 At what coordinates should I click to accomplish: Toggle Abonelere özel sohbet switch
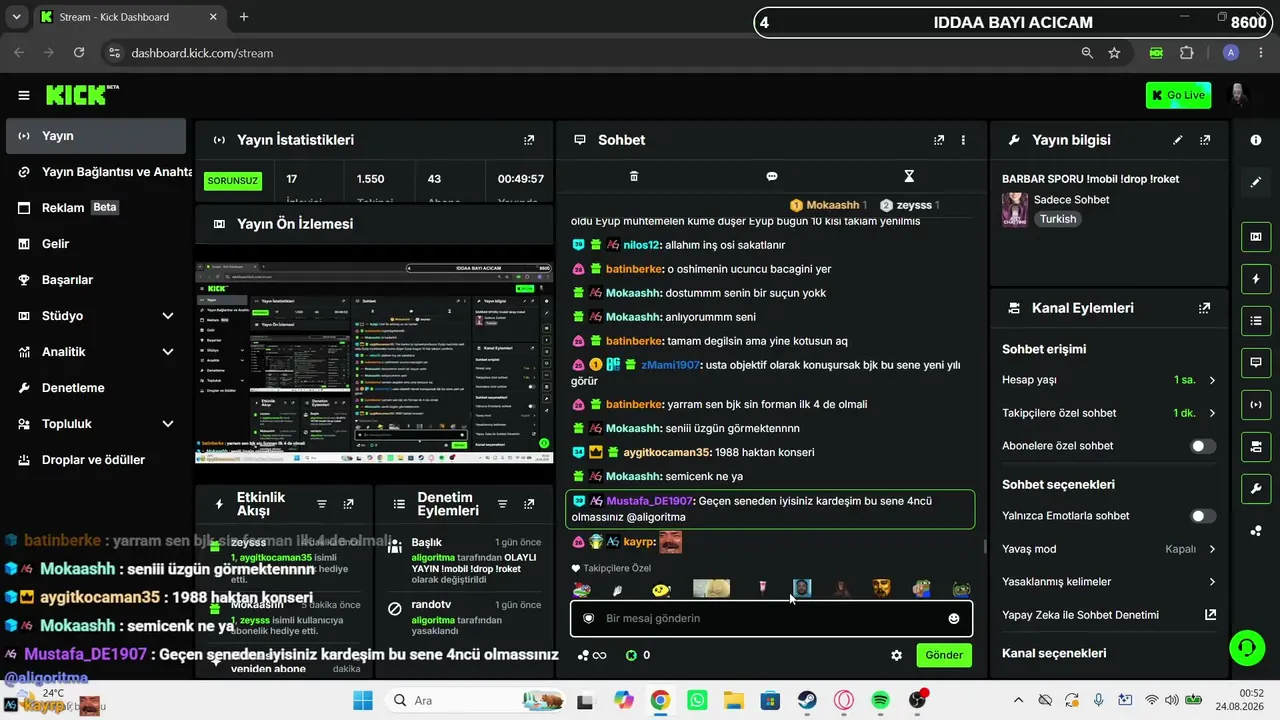click(1204, 446)
